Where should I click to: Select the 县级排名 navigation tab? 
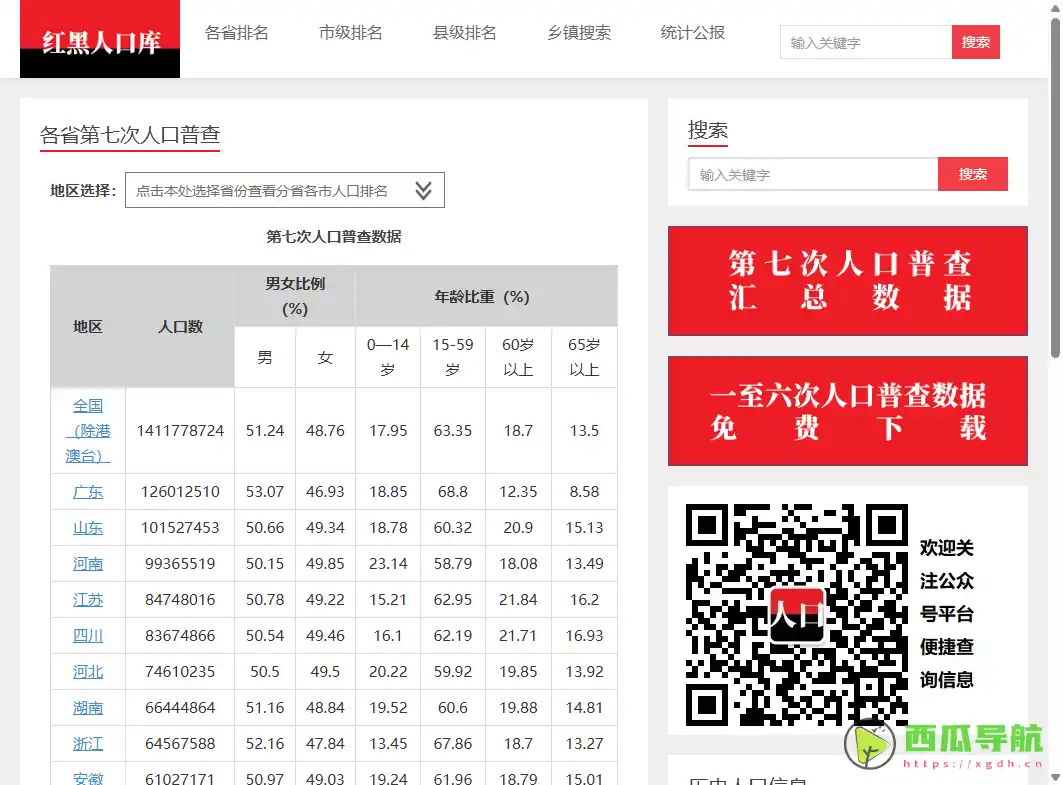(464, 32)
